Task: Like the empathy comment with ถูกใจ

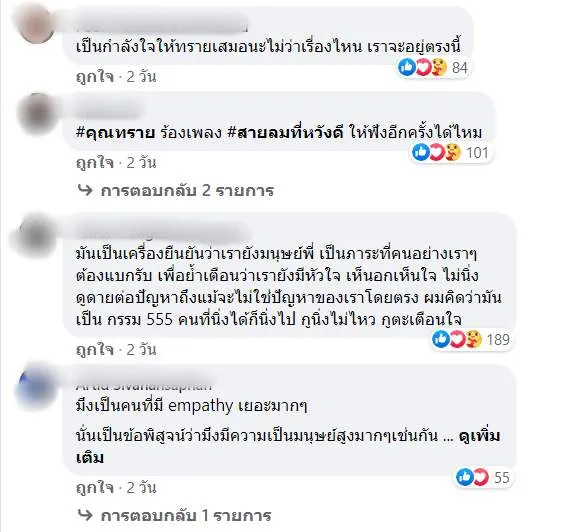Action: [x=95, y=487]
